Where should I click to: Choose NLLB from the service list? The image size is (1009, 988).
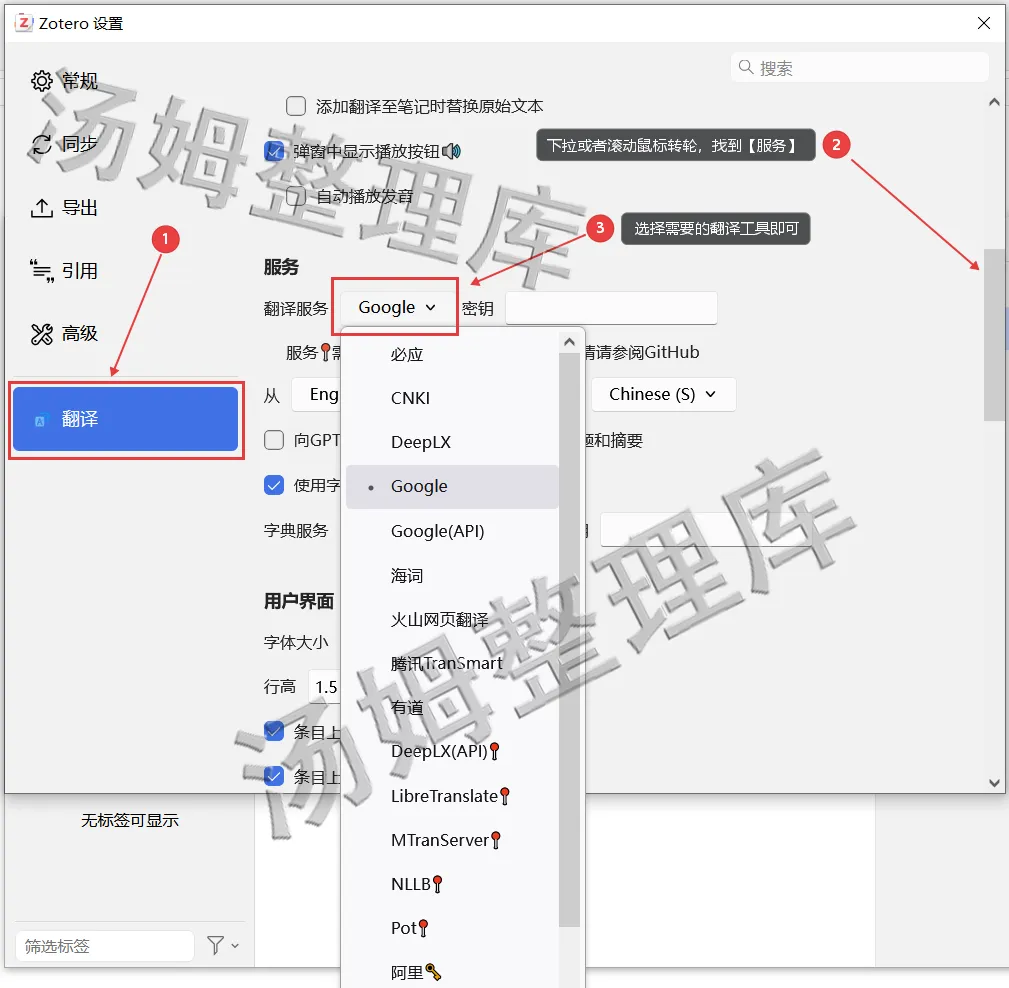[452, 884]
